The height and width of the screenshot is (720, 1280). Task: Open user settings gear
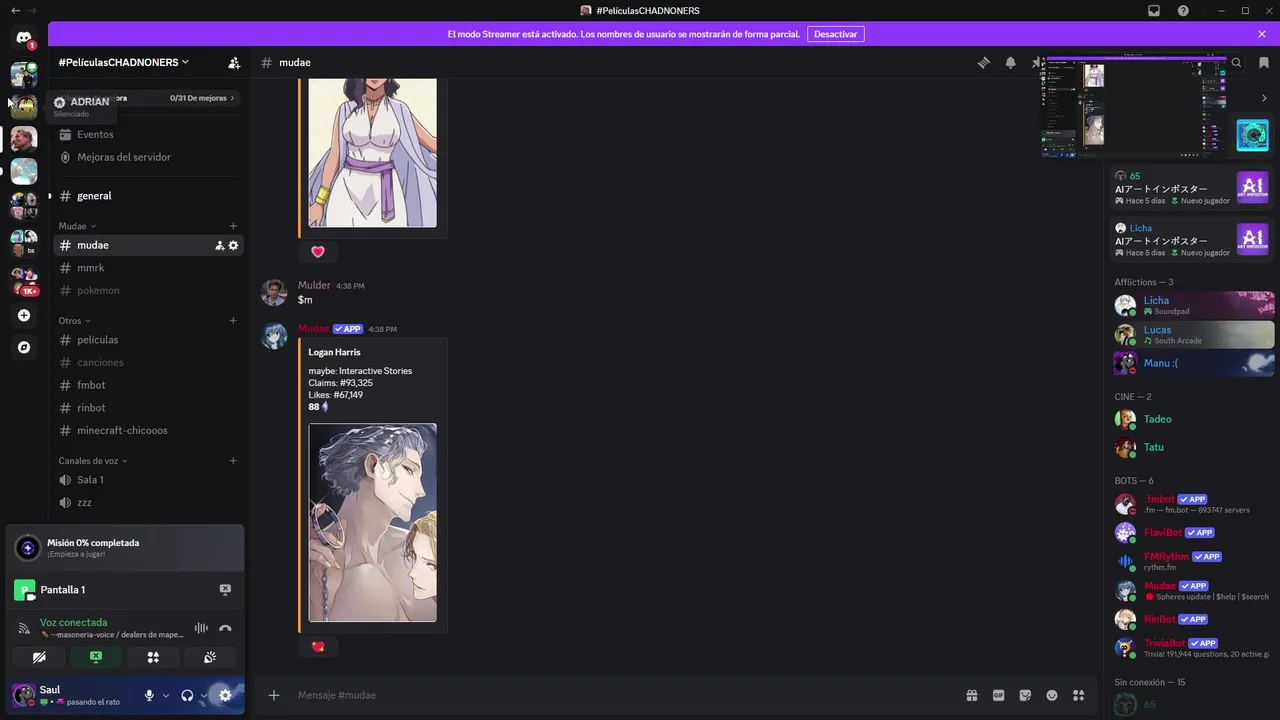point(225,695)
